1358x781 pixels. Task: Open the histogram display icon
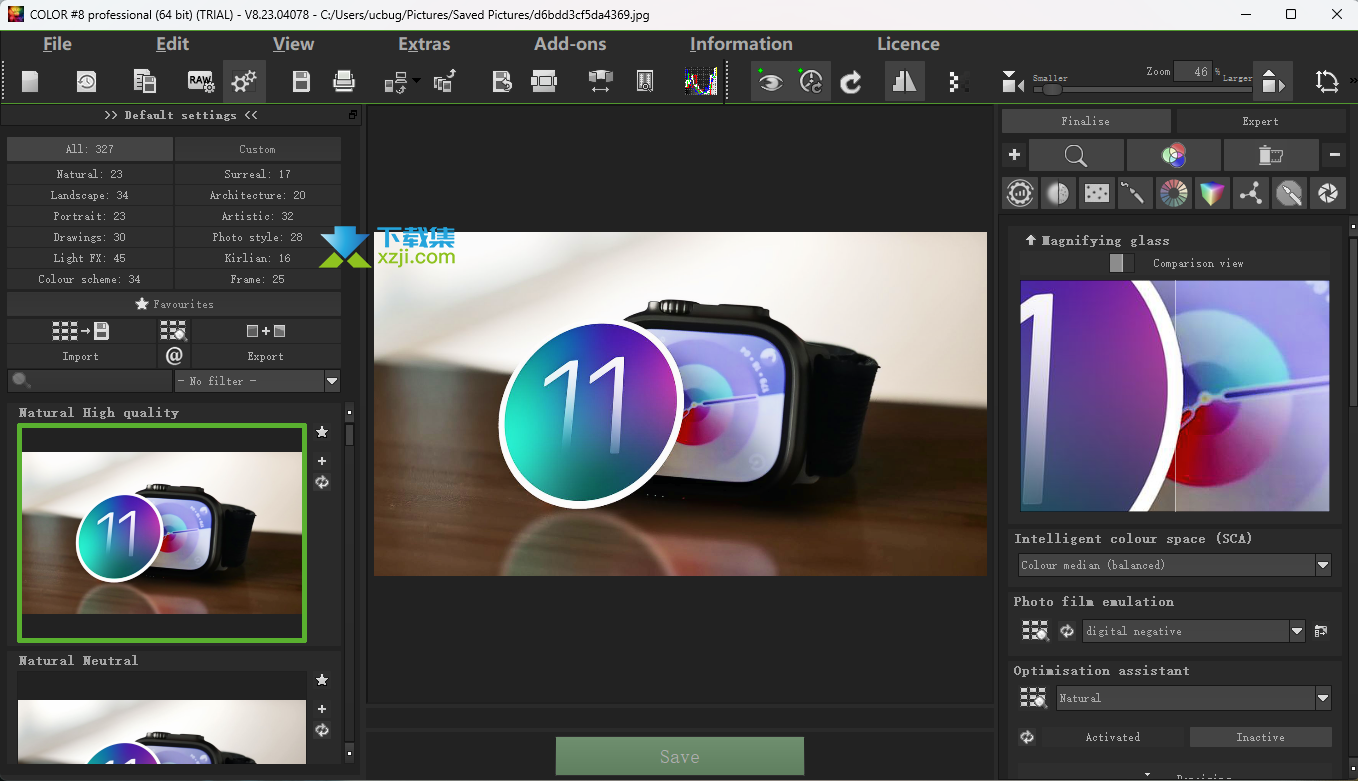[701, 82]
